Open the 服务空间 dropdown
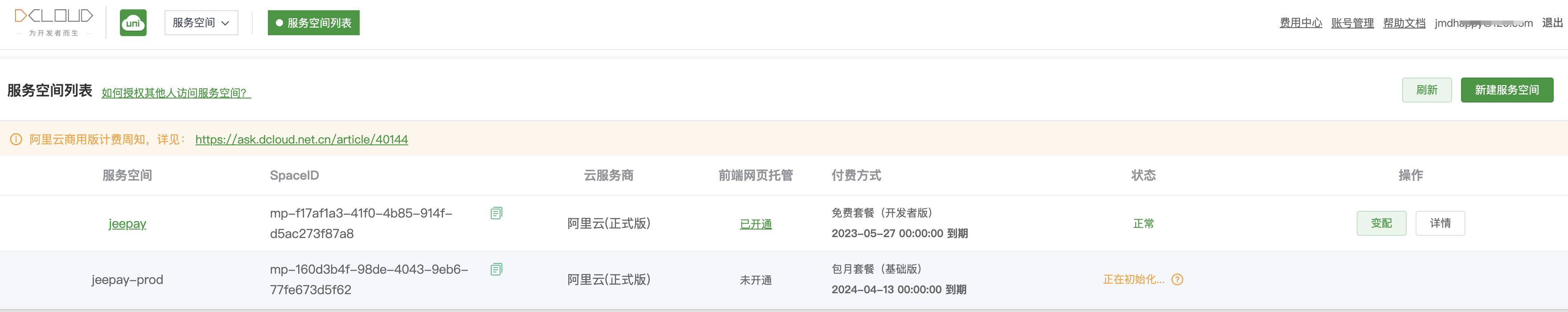The height and width of the screenshot is (312, 1568). (201, 23)
